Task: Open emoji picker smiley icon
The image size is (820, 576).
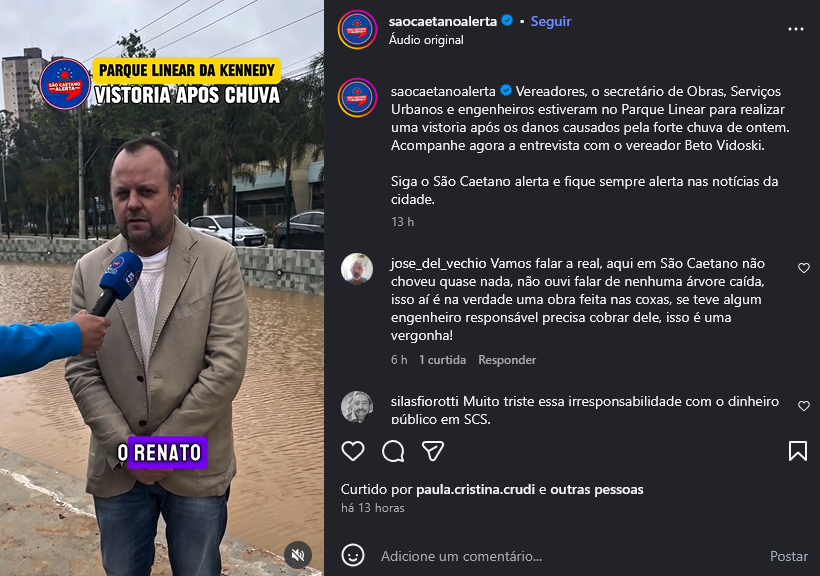Action: 353,555
